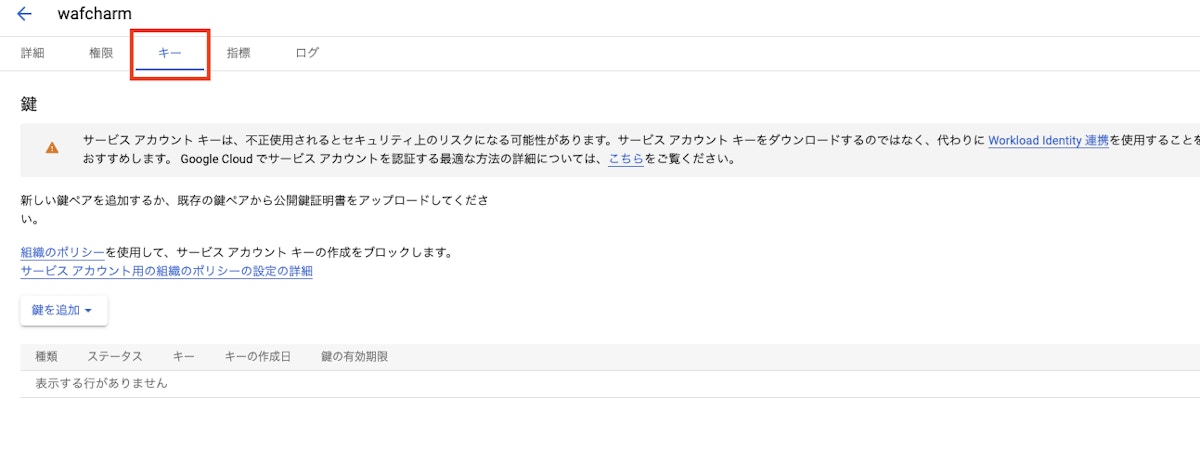Click the 鍵の有効期限 column header
This screenshot has width=1200, height=462.
354,357
